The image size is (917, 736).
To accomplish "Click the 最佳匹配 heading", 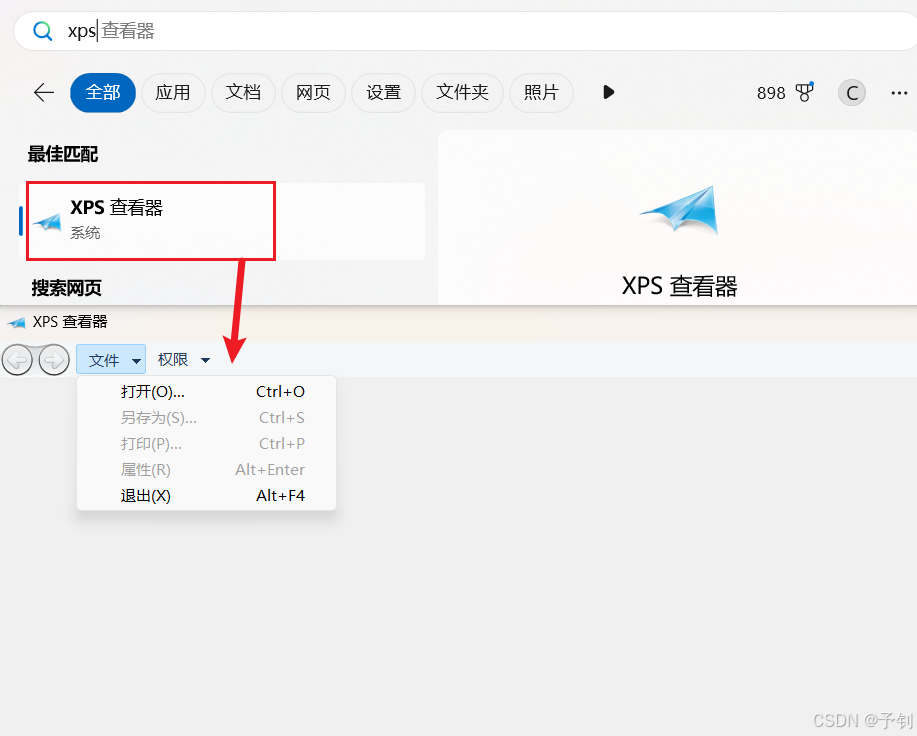I will point(63,154).
